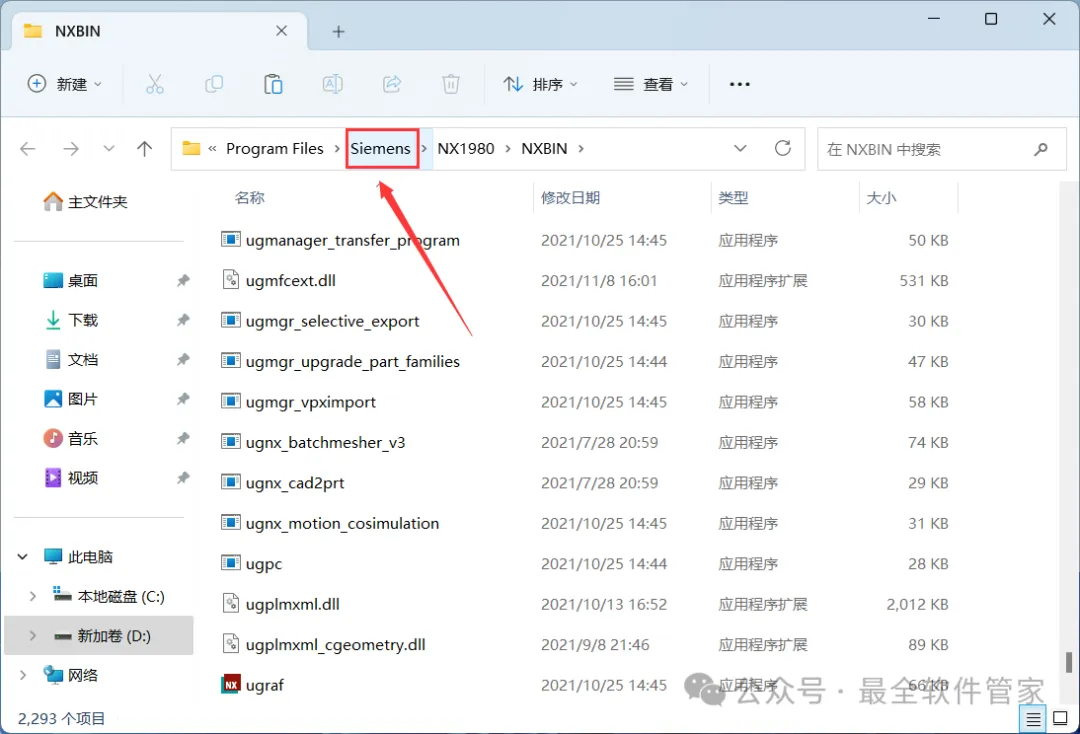
Task: Open the Desktop (桌面) quick access item
Action: pyautogui.click(x=83, y=280)
